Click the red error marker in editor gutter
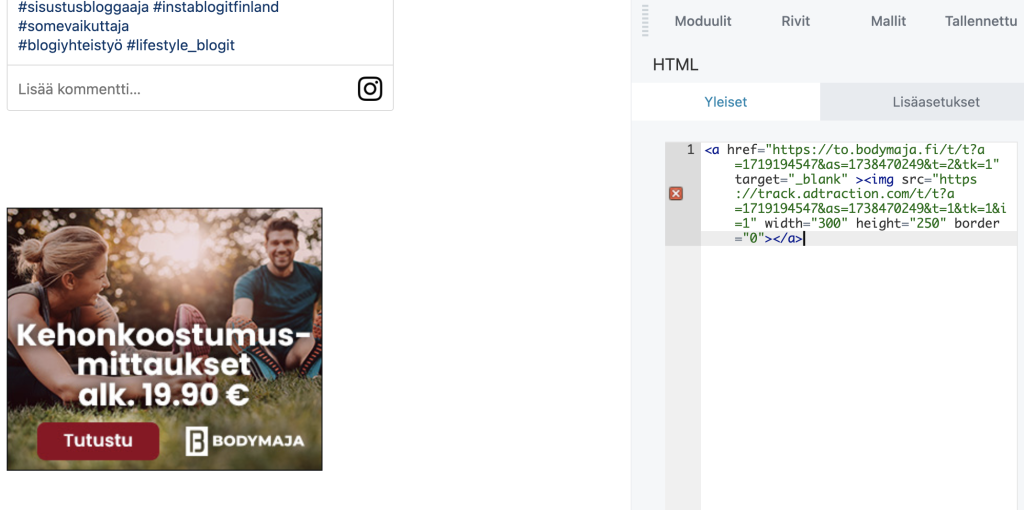1024x510 pixels. tap(676, 193)
